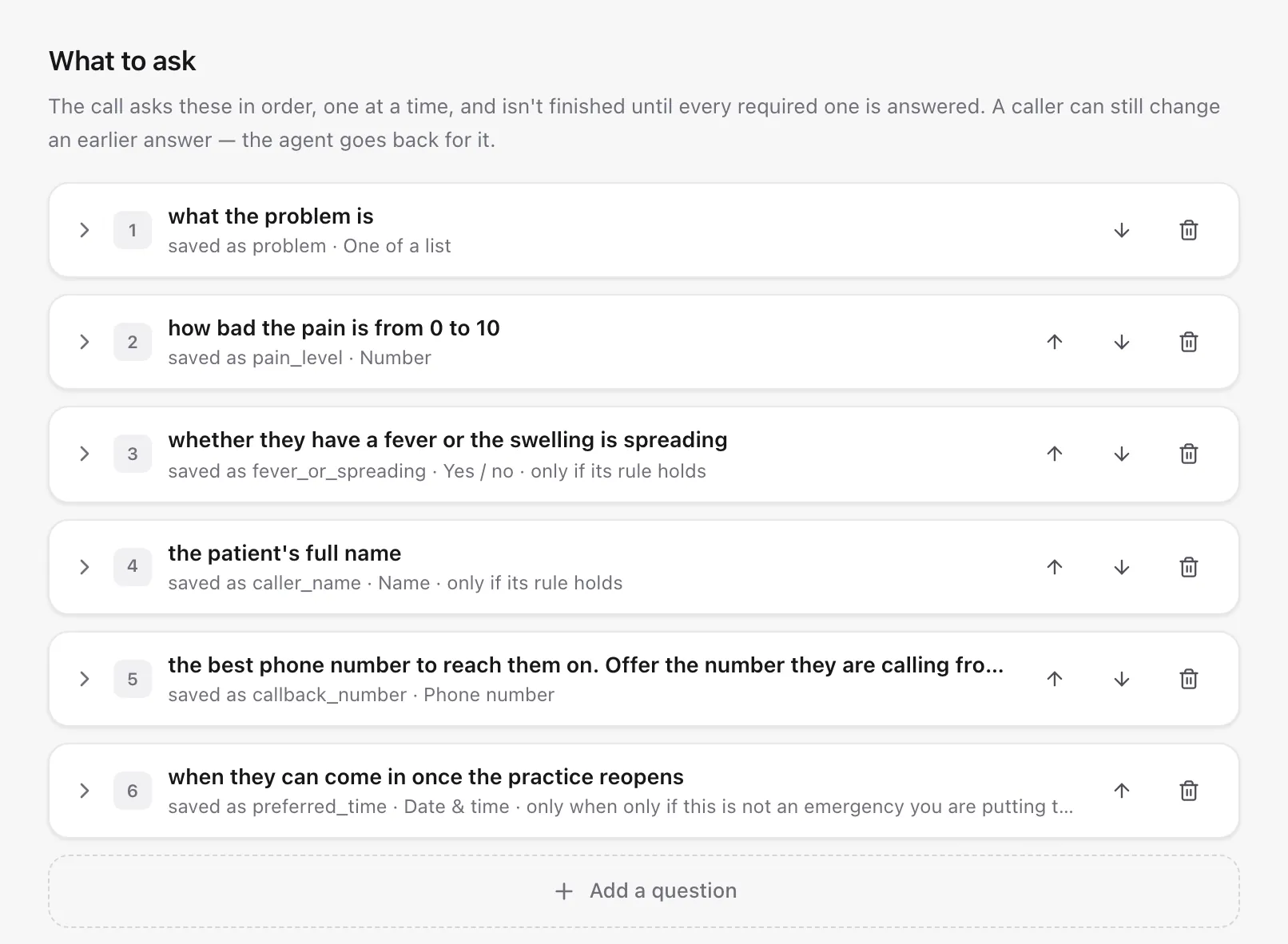Delete the best phone number question
Viewport: 1288px width, 944px height.
(x=1189, y=679)
